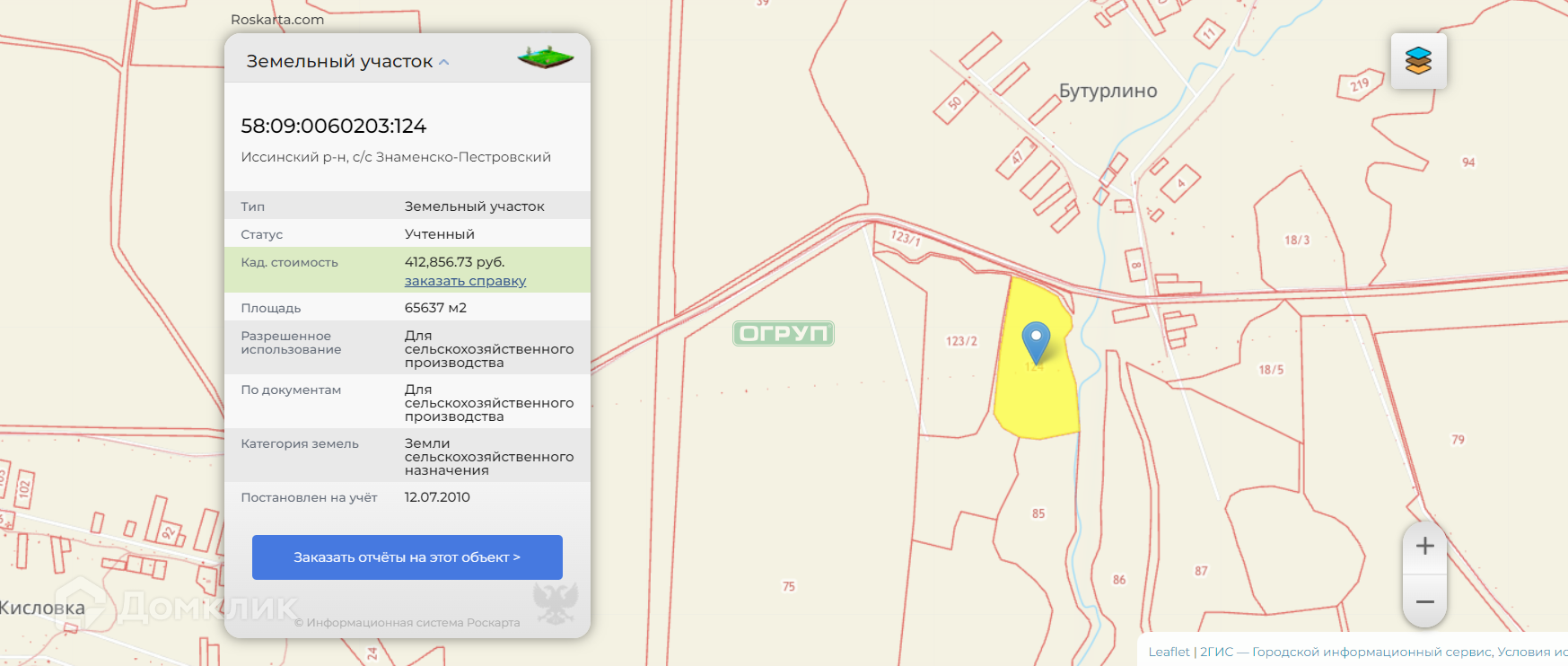Select parcel 18/5 on the map
Screen dimensions: 1568x666
coord(1271,369)
